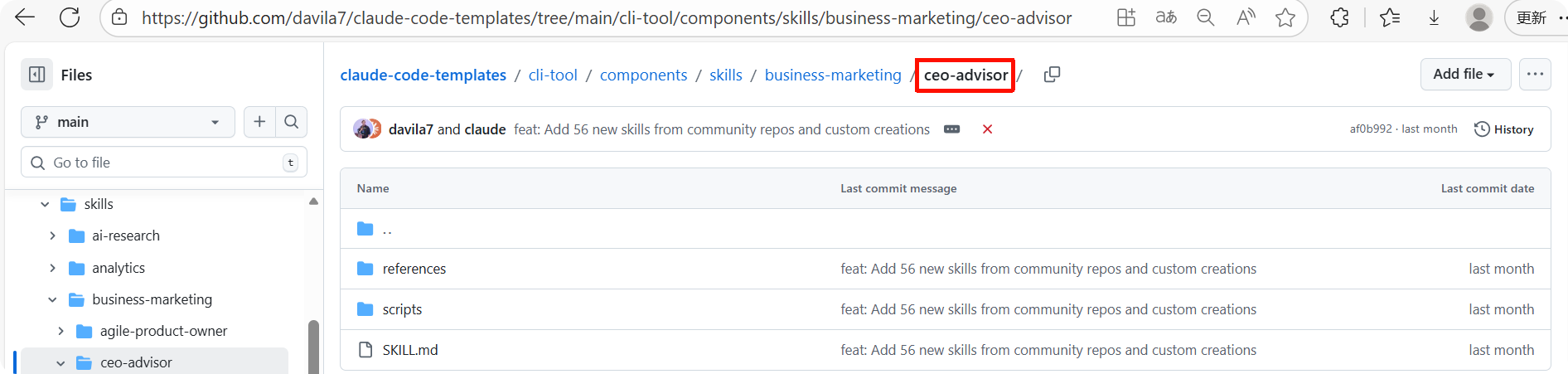Viewport: 1568px width, 374px height.
Task: Open the main branch dropdown
Action: [128, 122]
